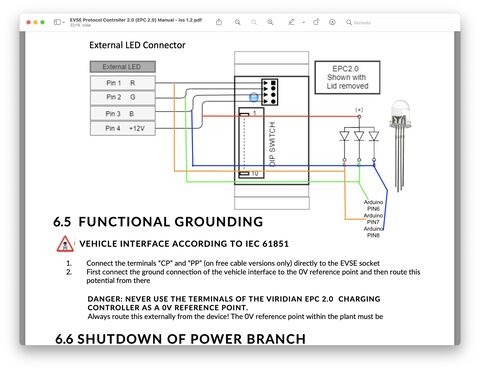The image size is (480, 371).
Task: Click the blue circle marker on the diagram
Action: [254, 97]
